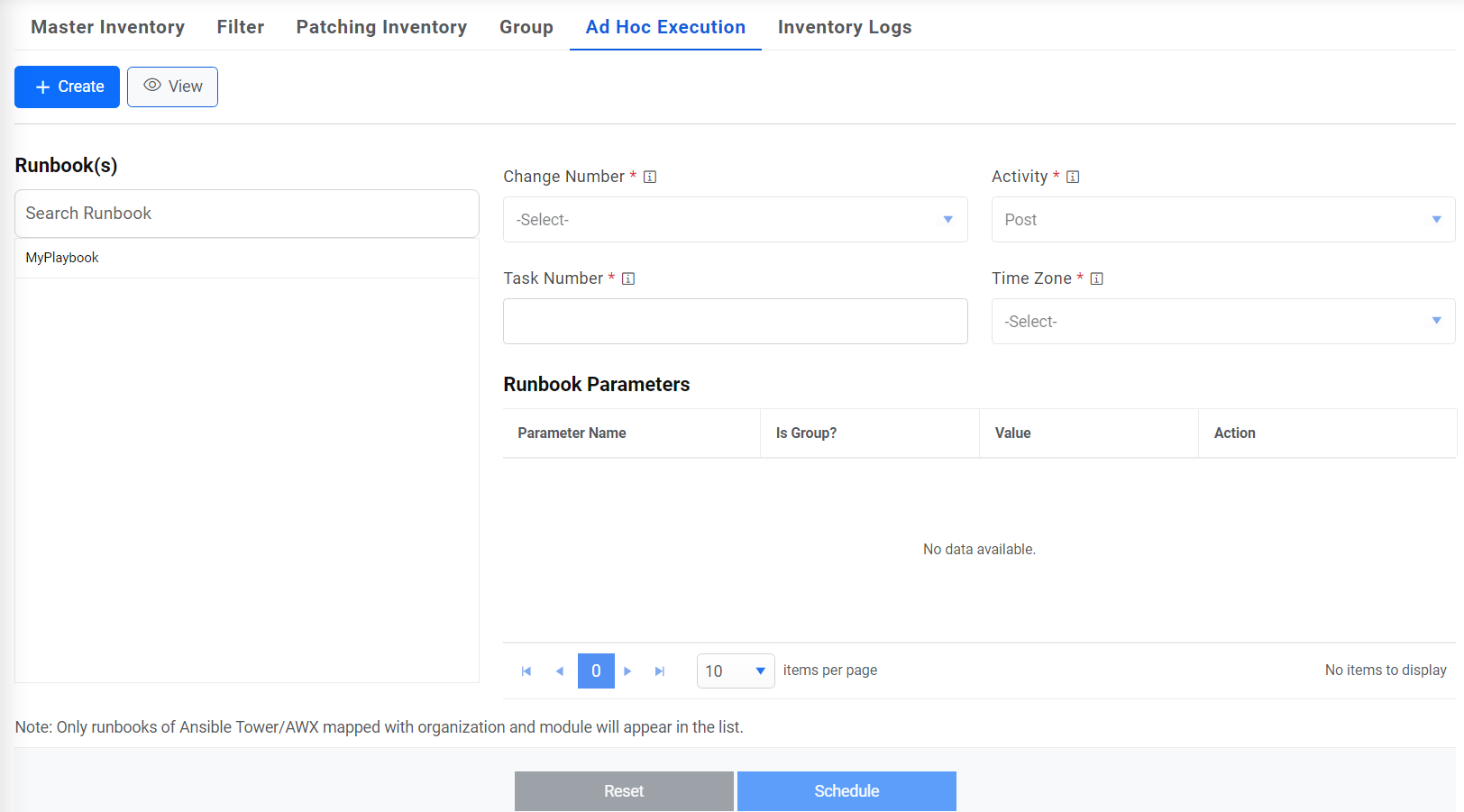Click inside the Search Runbook field
The image size is (1464, 812).
pos(246,214)
